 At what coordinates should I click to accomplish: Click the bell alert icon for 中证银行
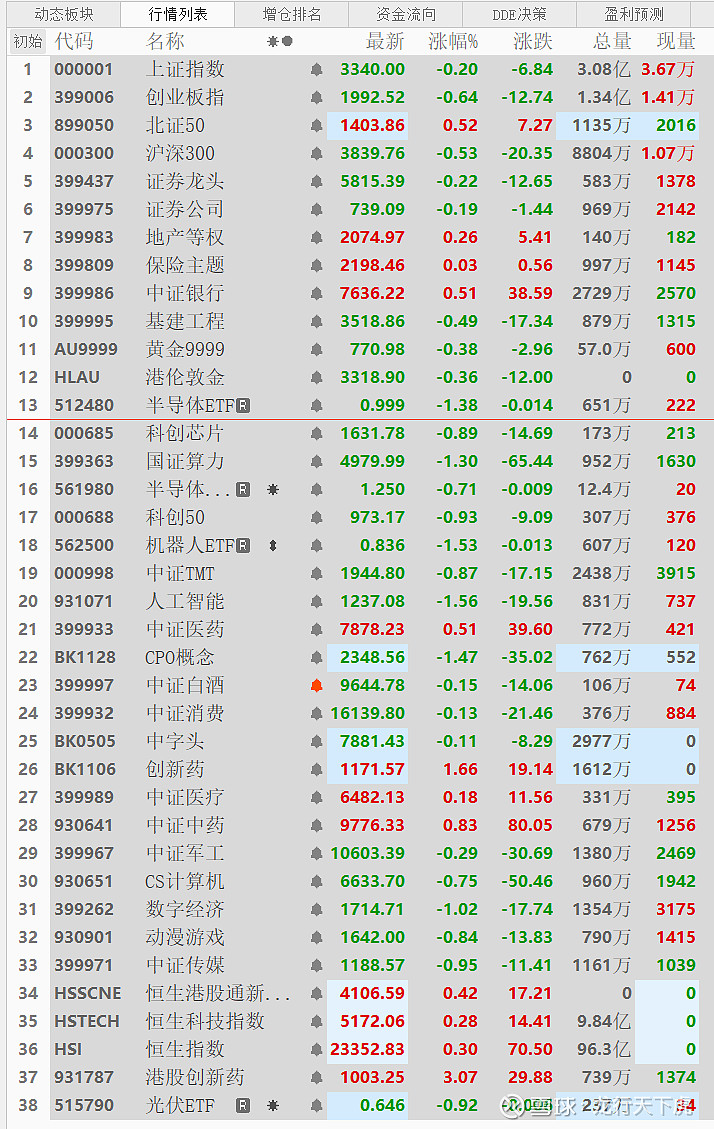316,294
